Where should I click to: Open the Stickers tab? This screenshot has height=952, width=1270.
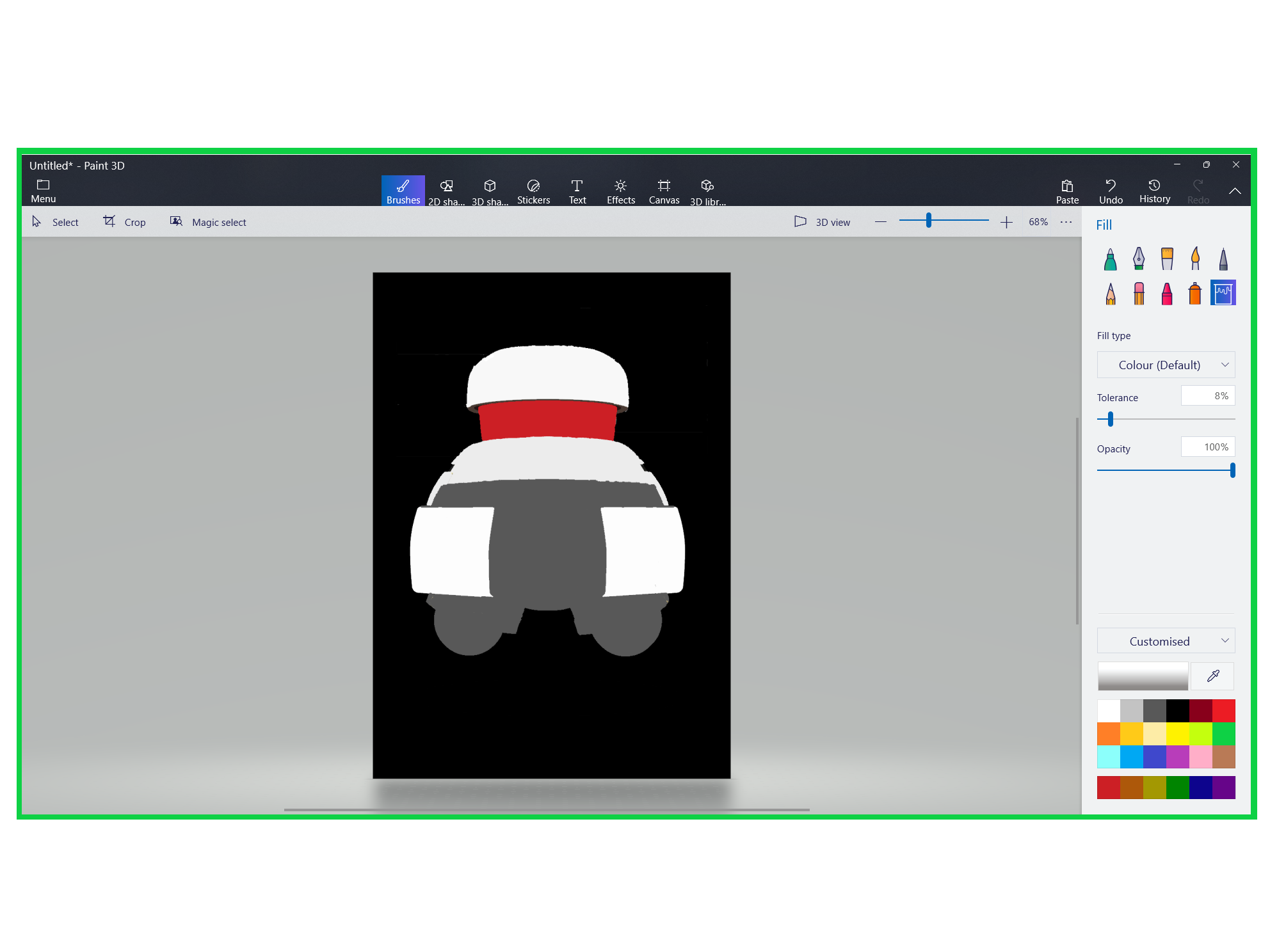(x=534, y=191)
